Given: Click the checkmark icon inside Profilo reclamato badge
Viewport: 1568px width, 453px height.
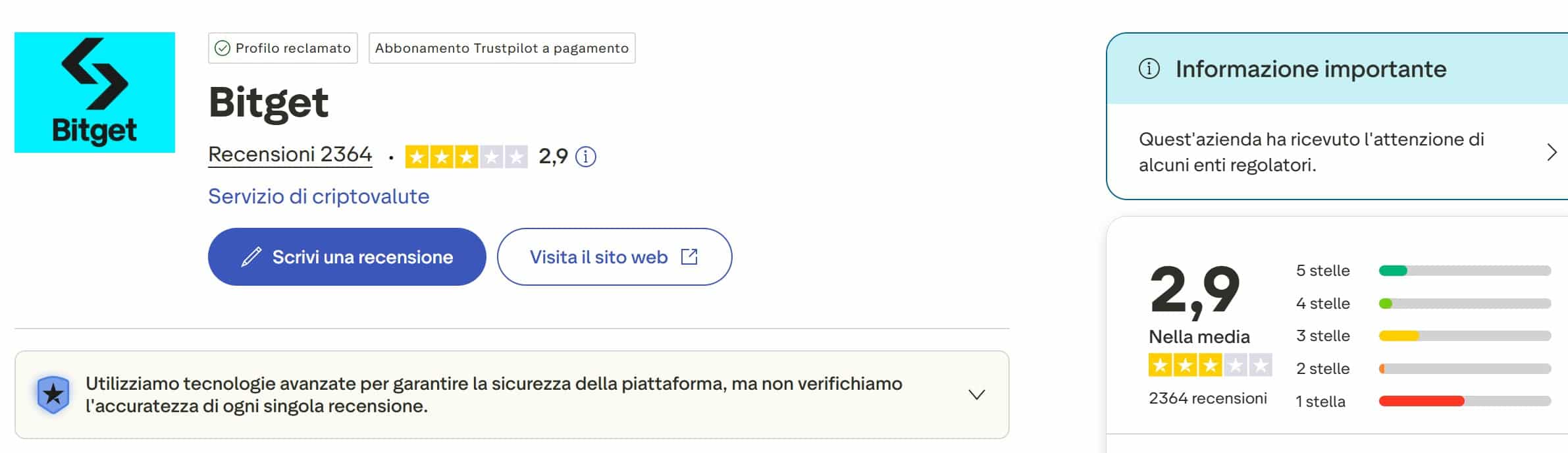Looking at the screenshot, I should tap(222, 47).
